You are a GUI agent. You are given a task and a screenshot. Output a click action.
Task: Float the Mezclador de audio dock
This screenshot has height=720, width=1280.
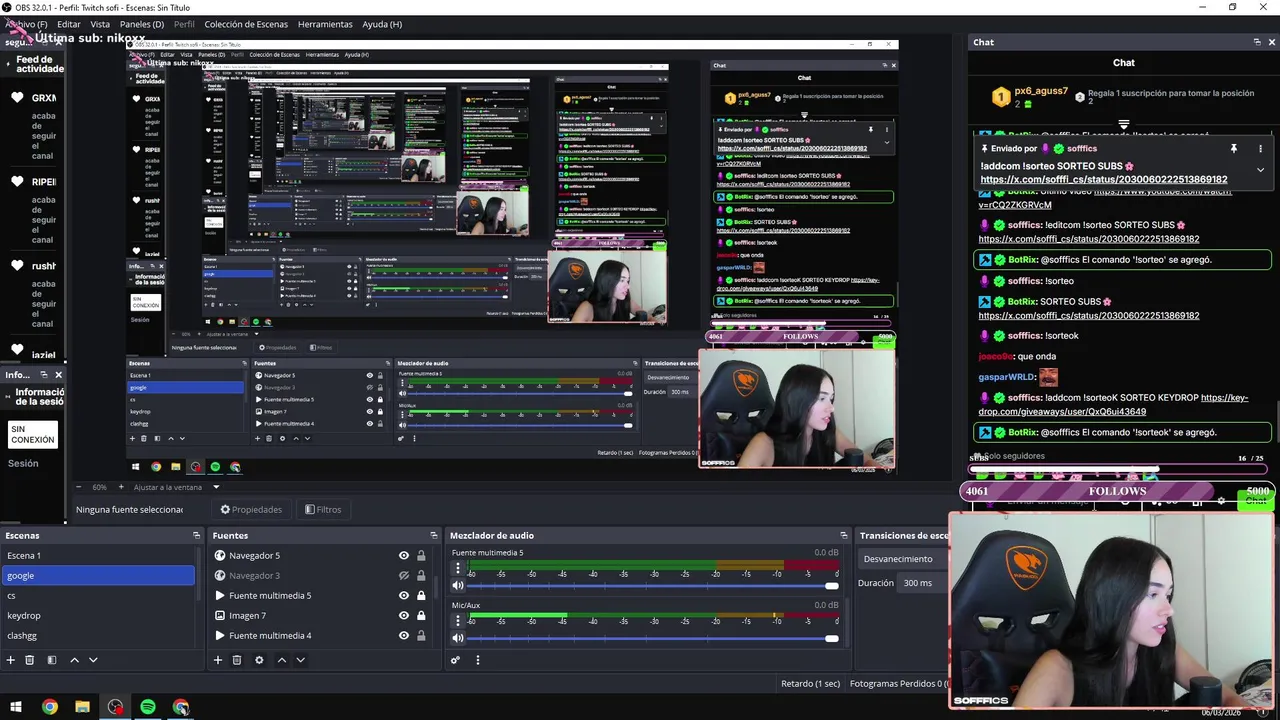(x=844, y=535)
